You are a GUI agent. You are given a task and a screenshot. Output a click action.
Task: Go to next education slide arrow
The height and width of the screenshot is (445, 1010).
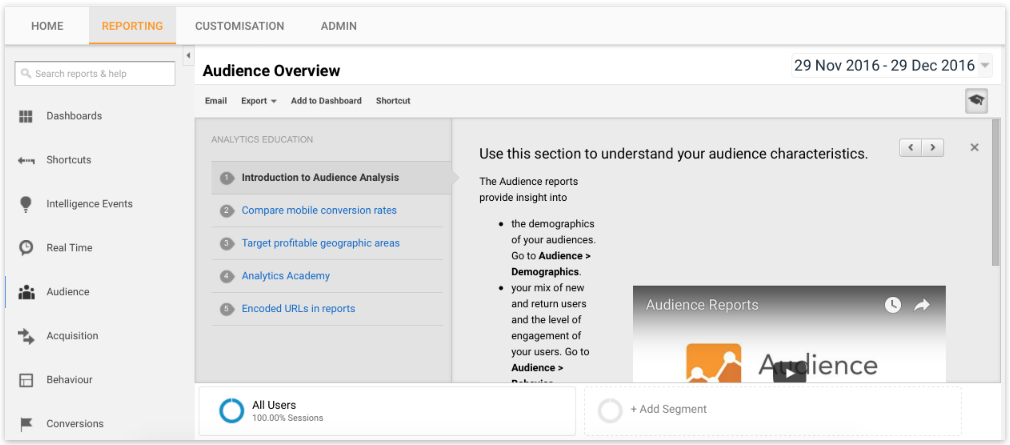pyautogui.click(x=933, y=147)
